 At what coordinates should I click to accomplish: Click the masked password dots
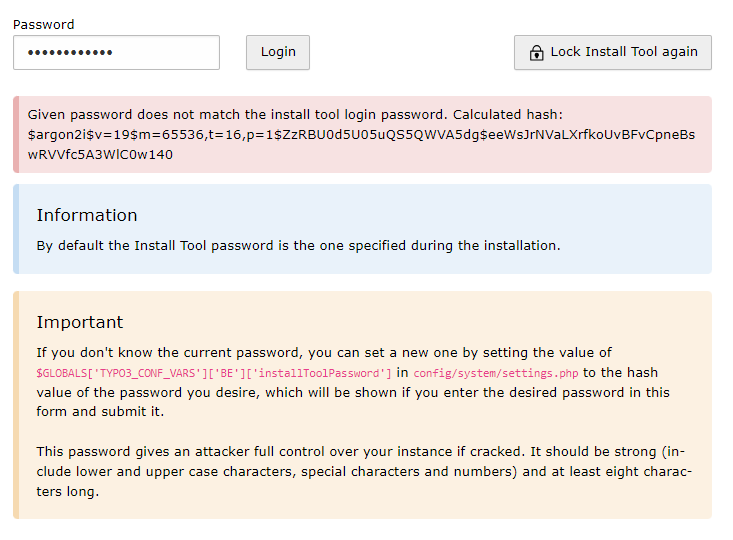click(x=70, y=53)
